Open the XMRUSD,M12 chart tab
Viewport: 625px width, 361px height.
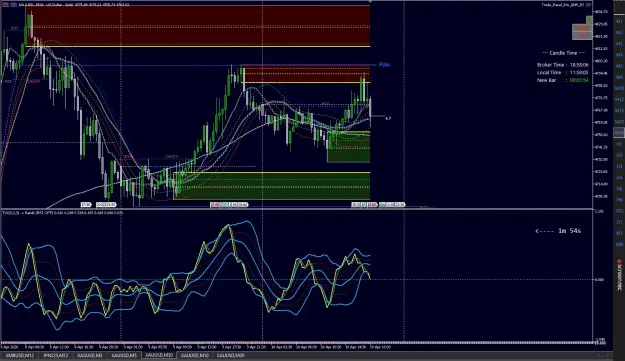[x=20, y=355]
